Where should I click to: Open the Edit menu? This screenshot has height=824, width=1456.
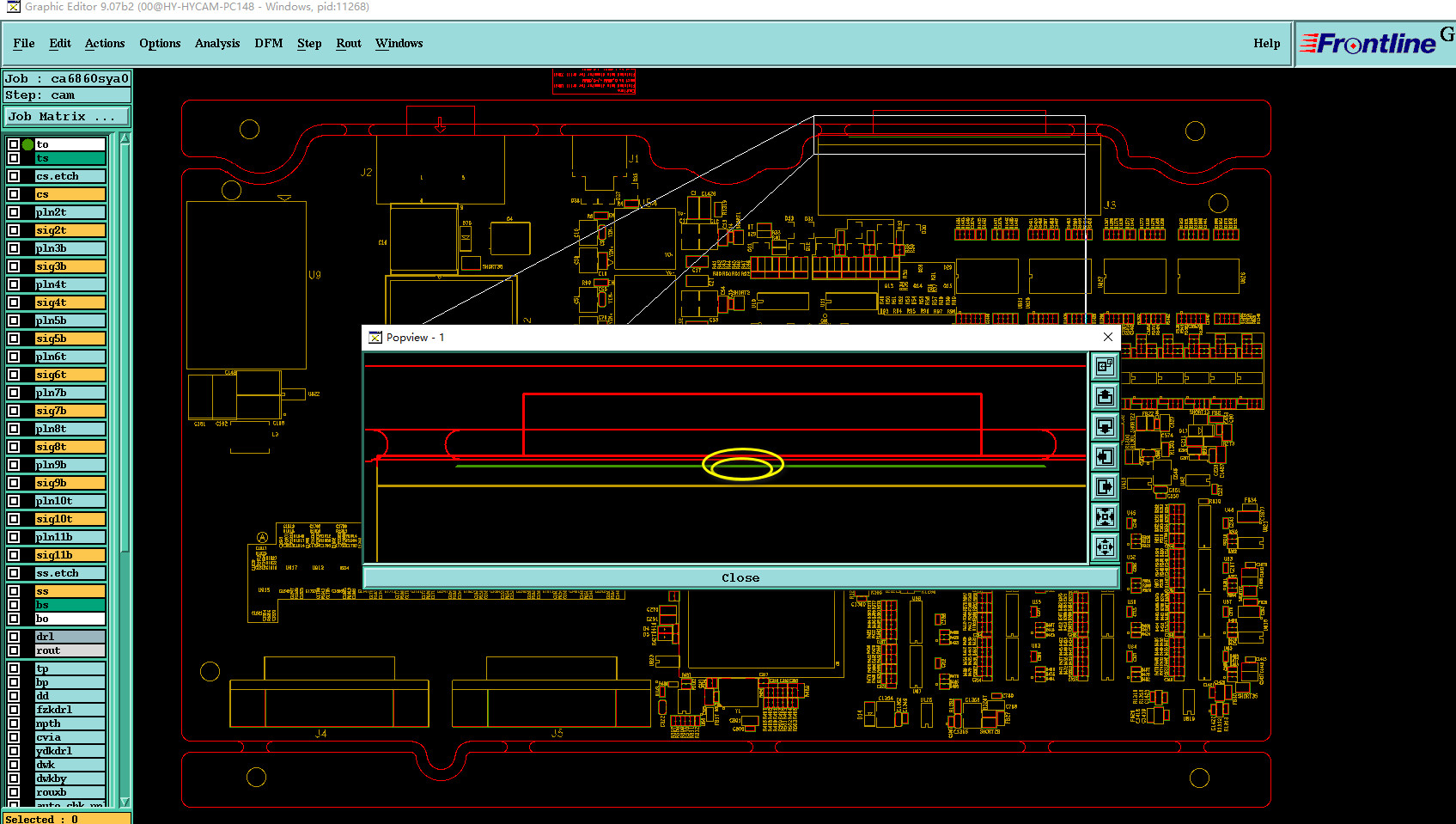pyautogui.click(x=60, y=43)
